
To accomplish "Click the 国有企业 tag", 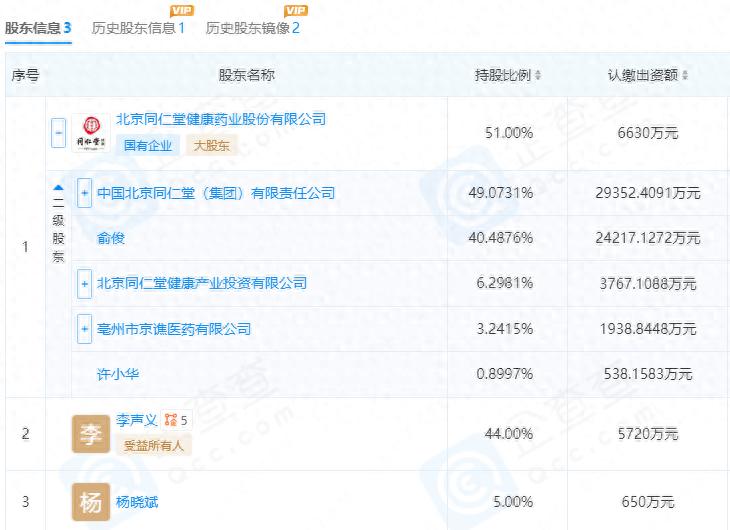I will point(148,145).
